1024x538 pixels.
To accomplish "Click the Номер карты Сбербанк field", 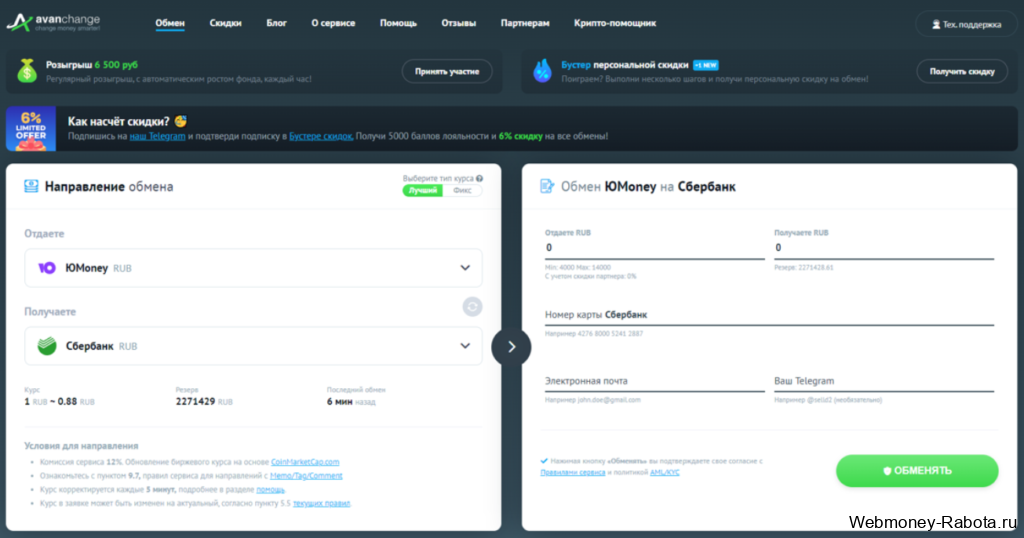I will click(769, 315).
